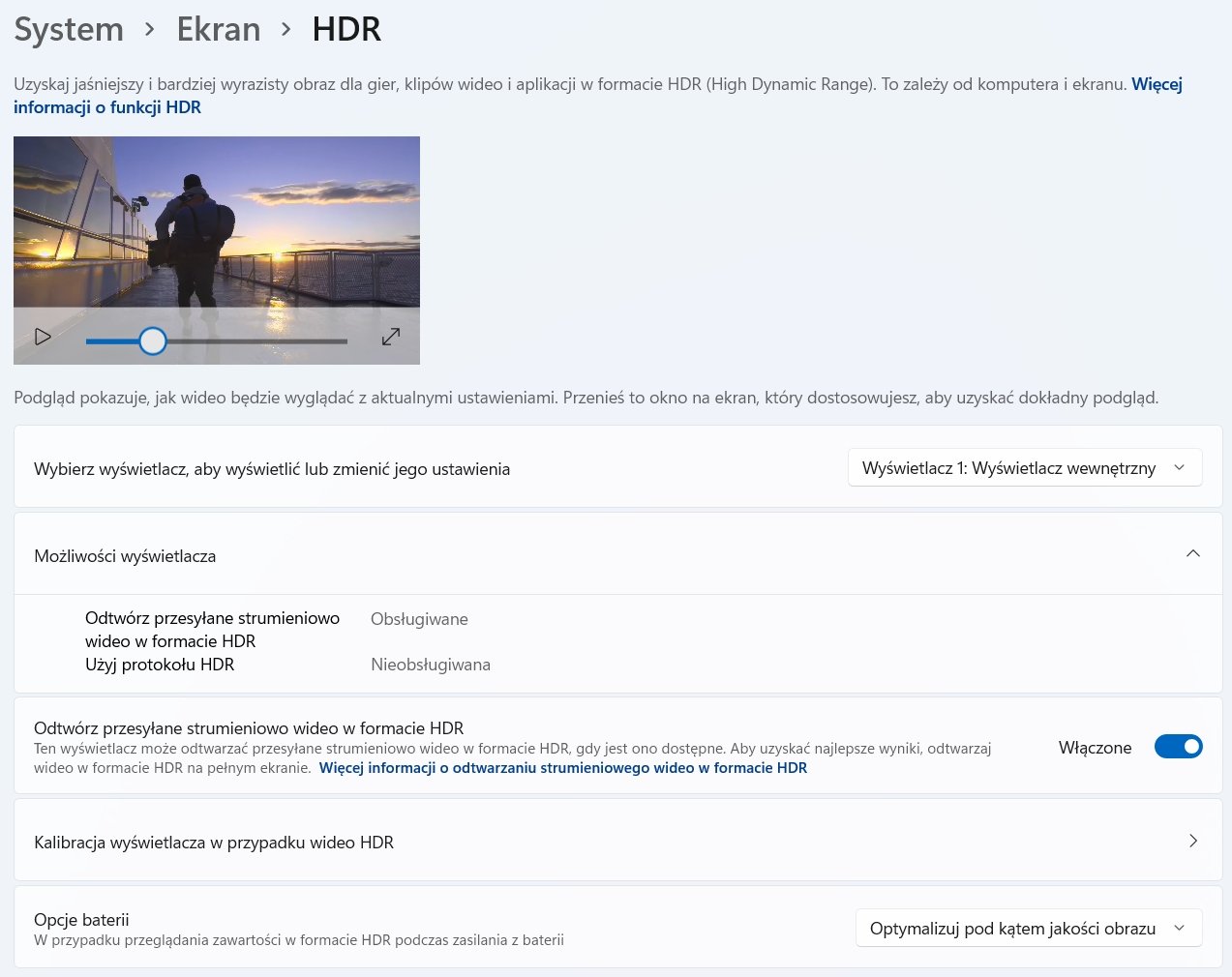Click 'Kalibracja wyświetlacza w przypadku wideo HDR' row

[618, 841]
